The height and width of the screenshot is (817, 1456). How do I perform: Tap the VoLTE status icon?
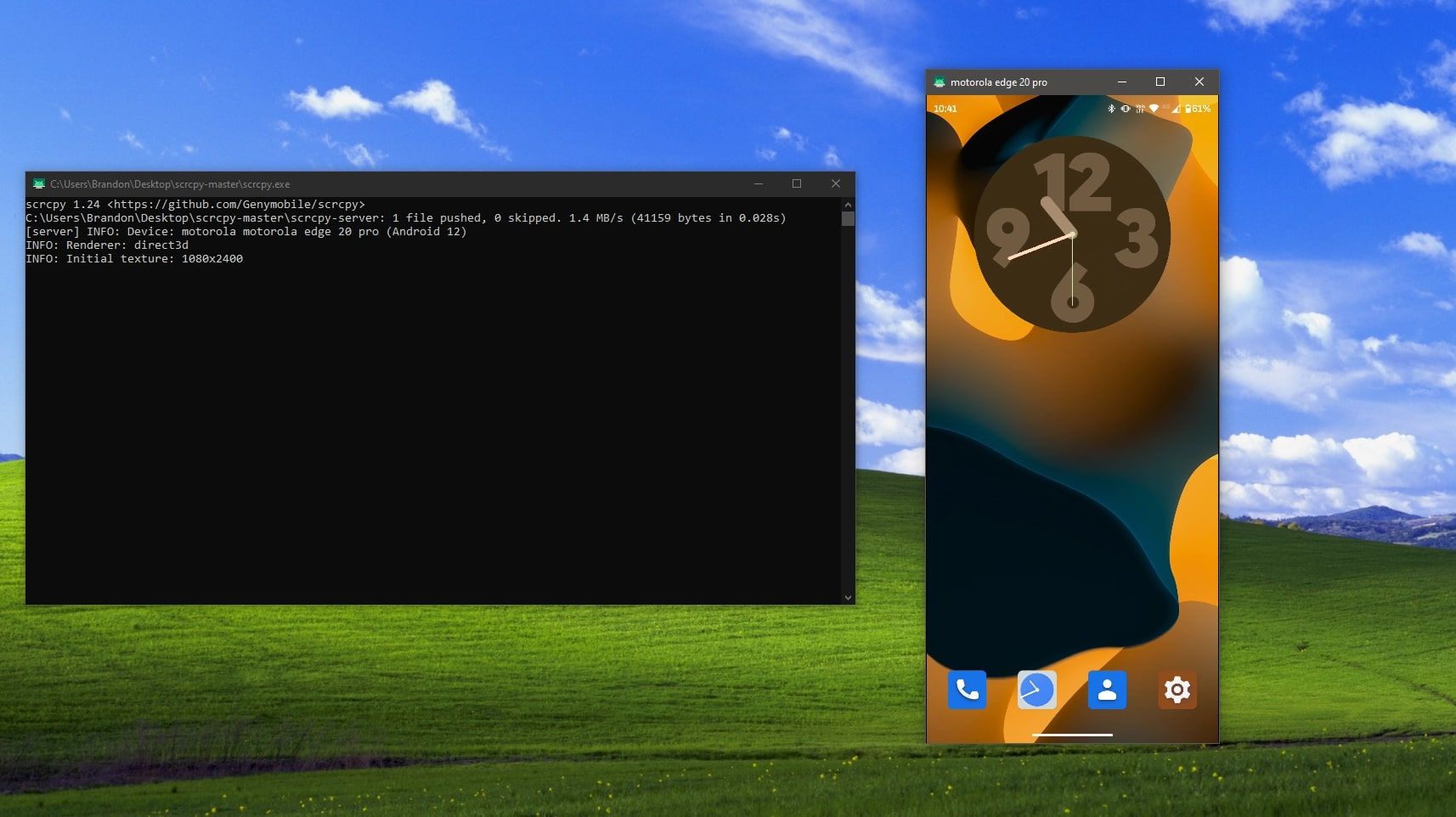[1140, 109]
